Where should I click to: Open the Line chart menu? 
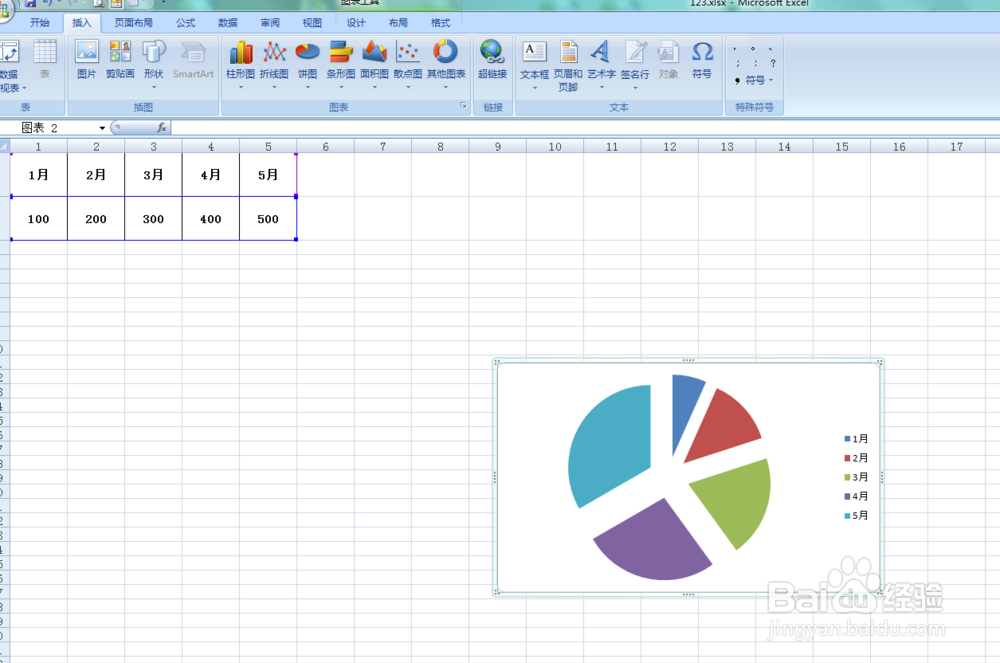click(274, 64)
